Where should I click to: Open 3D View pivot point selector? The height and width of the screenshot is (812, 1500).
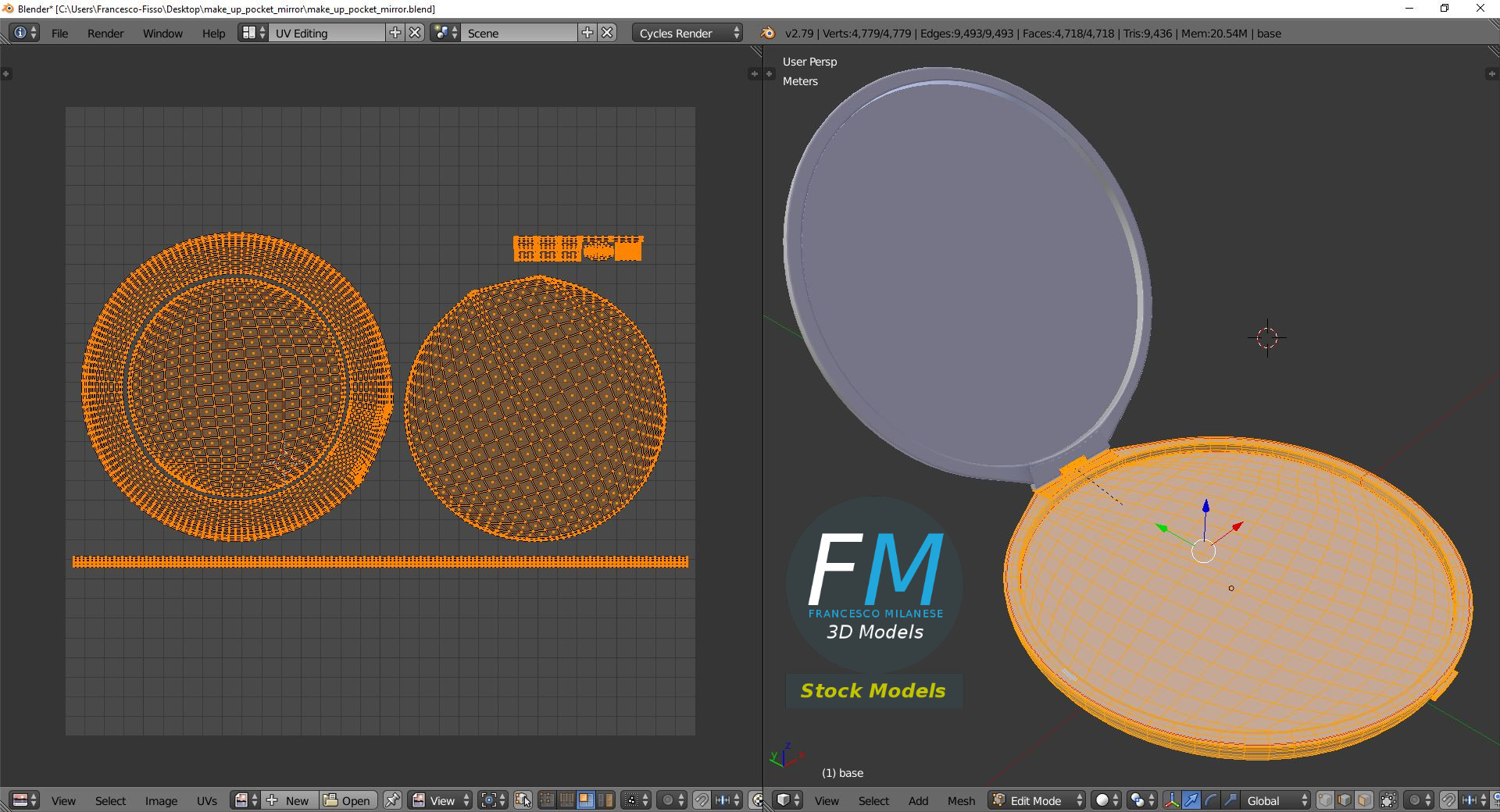[x=1142, y=800]
